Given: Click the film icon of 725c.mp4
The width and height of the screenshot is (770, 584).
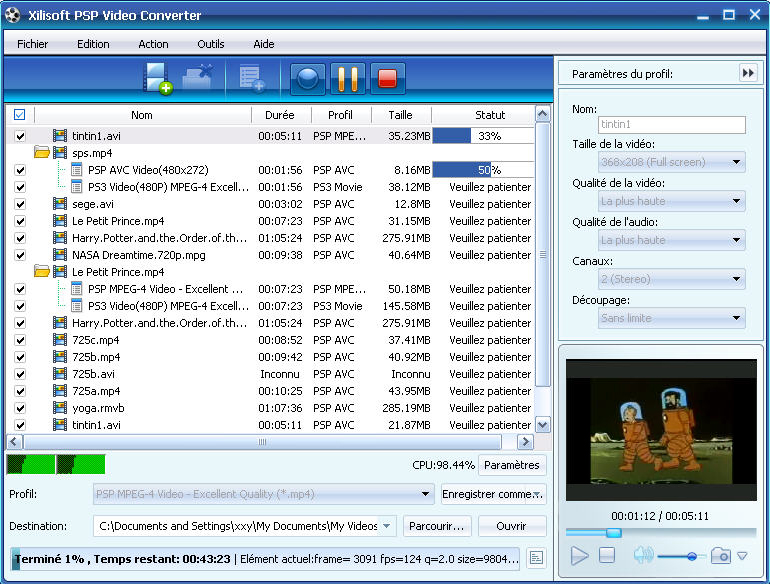Looking at the screenshot, I should [x=60, y=340].
